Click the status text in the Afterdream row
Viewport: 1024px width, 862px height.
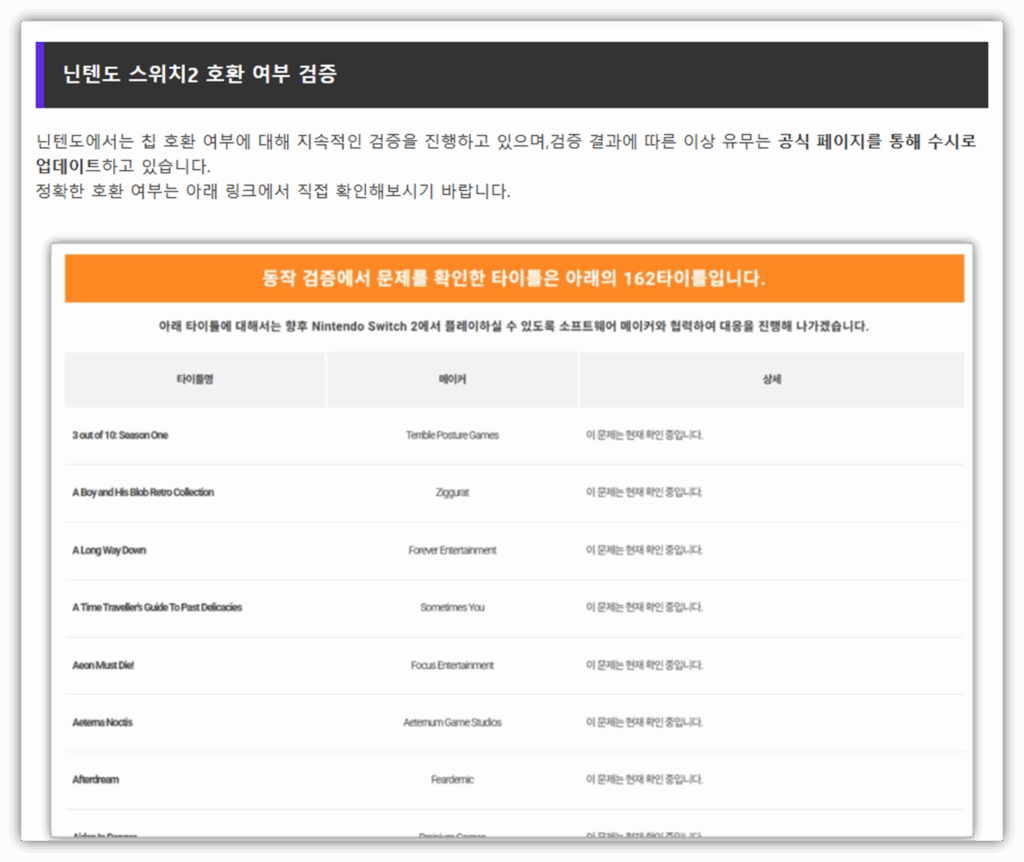[x=644, y=779]
